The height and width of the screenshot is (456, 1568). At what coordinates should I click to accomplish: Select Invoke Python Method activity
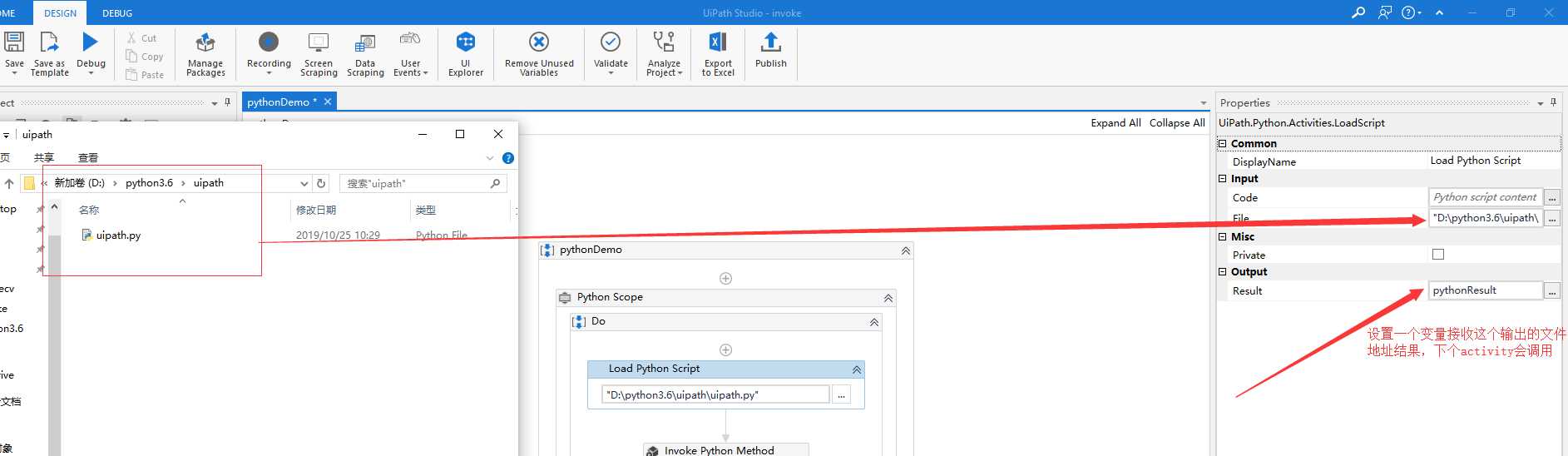point(725,449)
